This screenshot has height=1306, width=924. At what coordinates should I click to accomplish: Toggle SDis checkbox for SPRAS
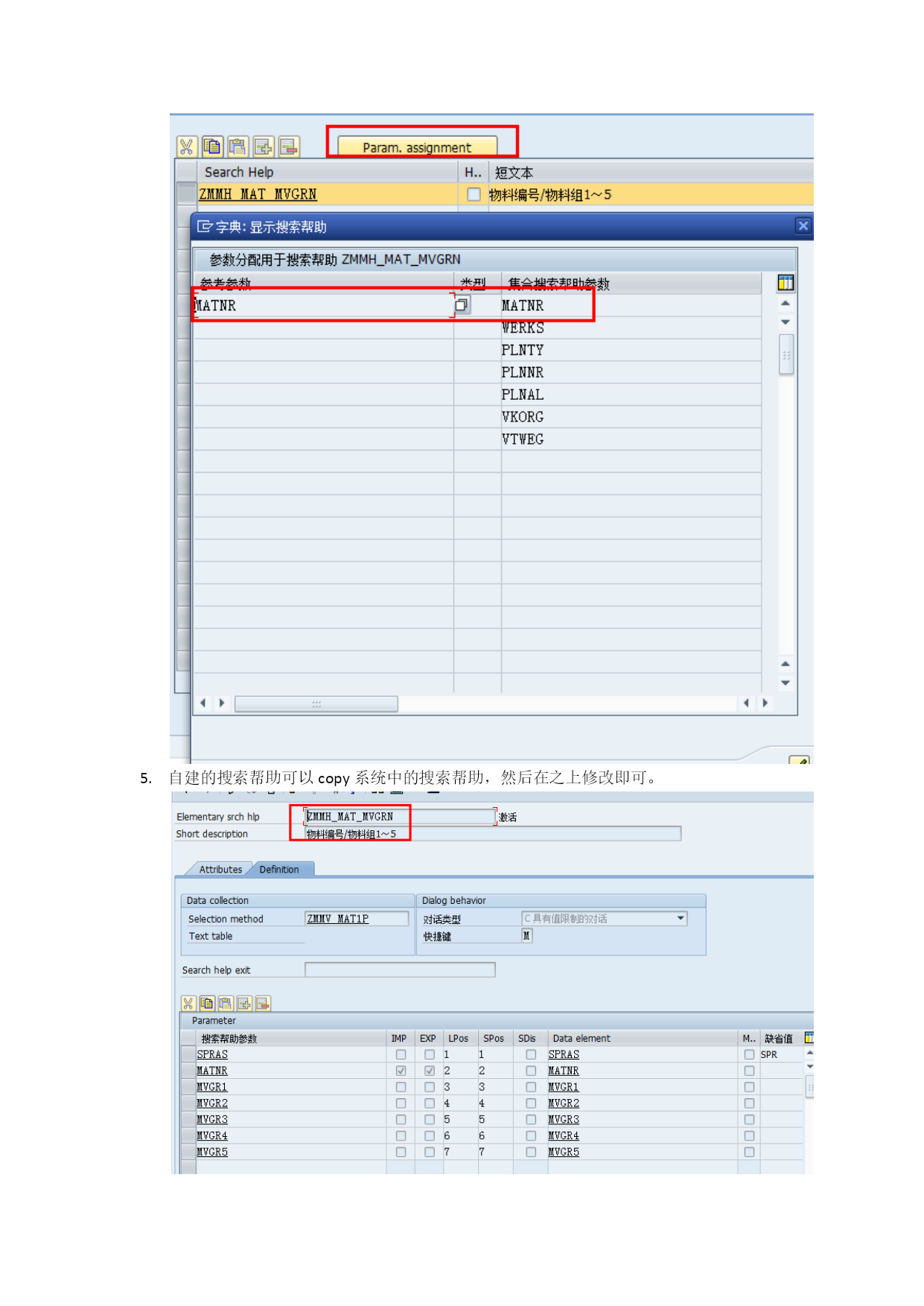pyautogui.click(x=531, y=1054)
